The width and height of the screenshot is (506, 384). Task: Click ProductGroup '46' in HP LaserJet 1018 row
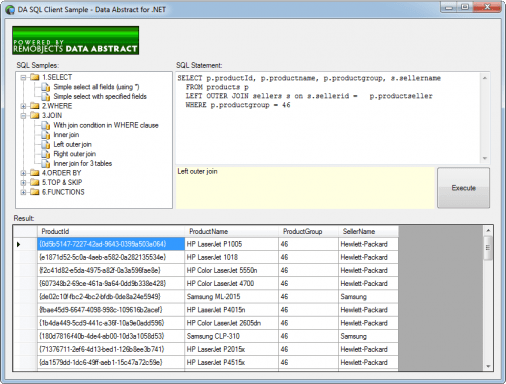point(308,257)
